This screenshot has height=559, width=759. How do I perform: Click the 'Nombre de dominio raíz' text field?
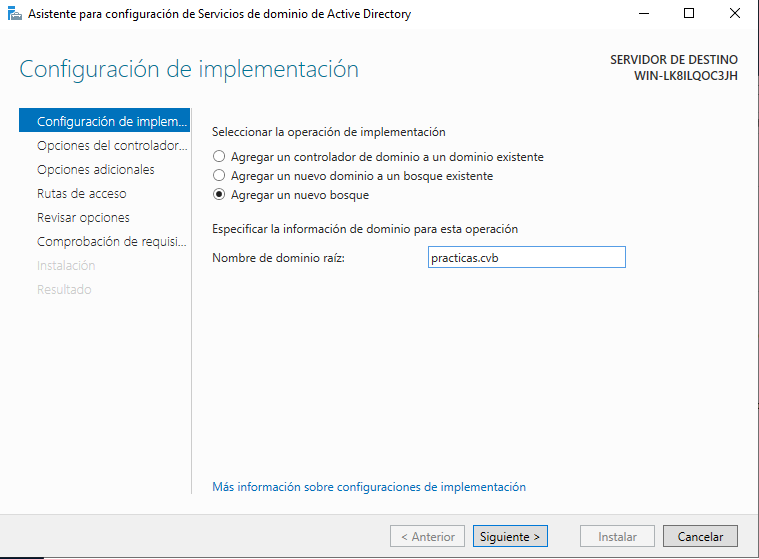pos(527,257)
